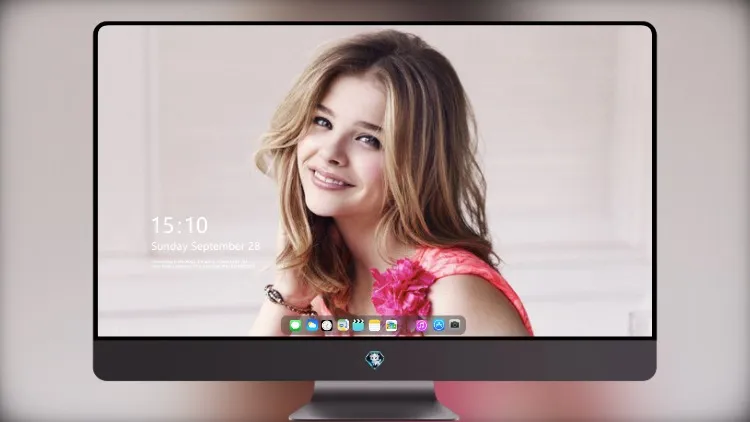Image resolution: width=750 pixels, height=422 pixels.
Task: Open the clapperboard Videos app
Action: pyautogui.click(x=358, y=326)
